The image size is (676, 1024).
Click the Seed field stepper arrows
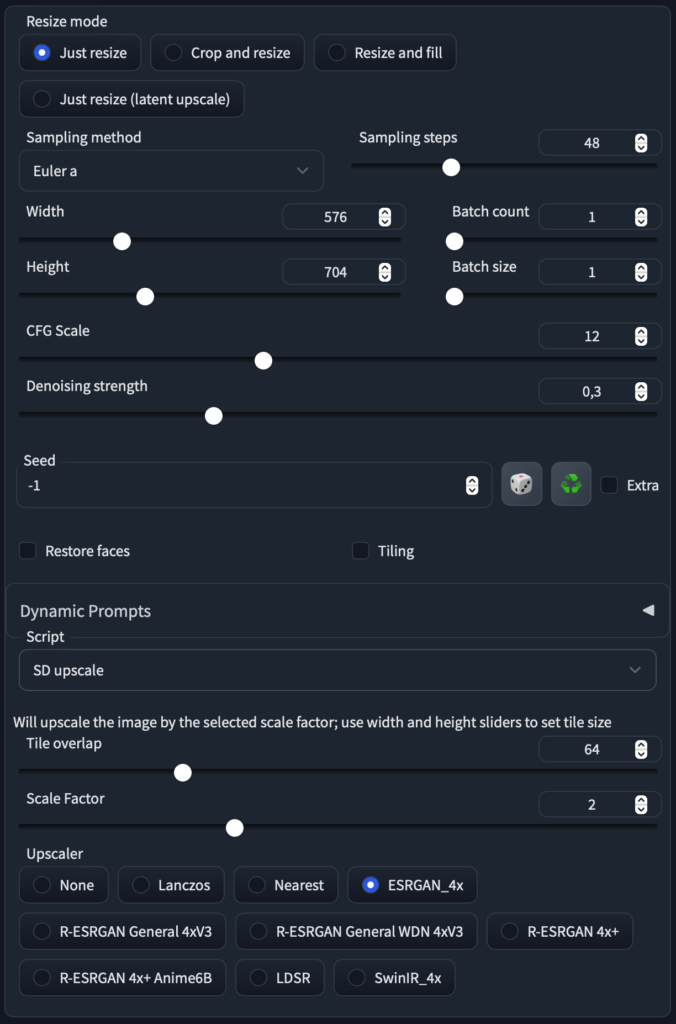472,485
